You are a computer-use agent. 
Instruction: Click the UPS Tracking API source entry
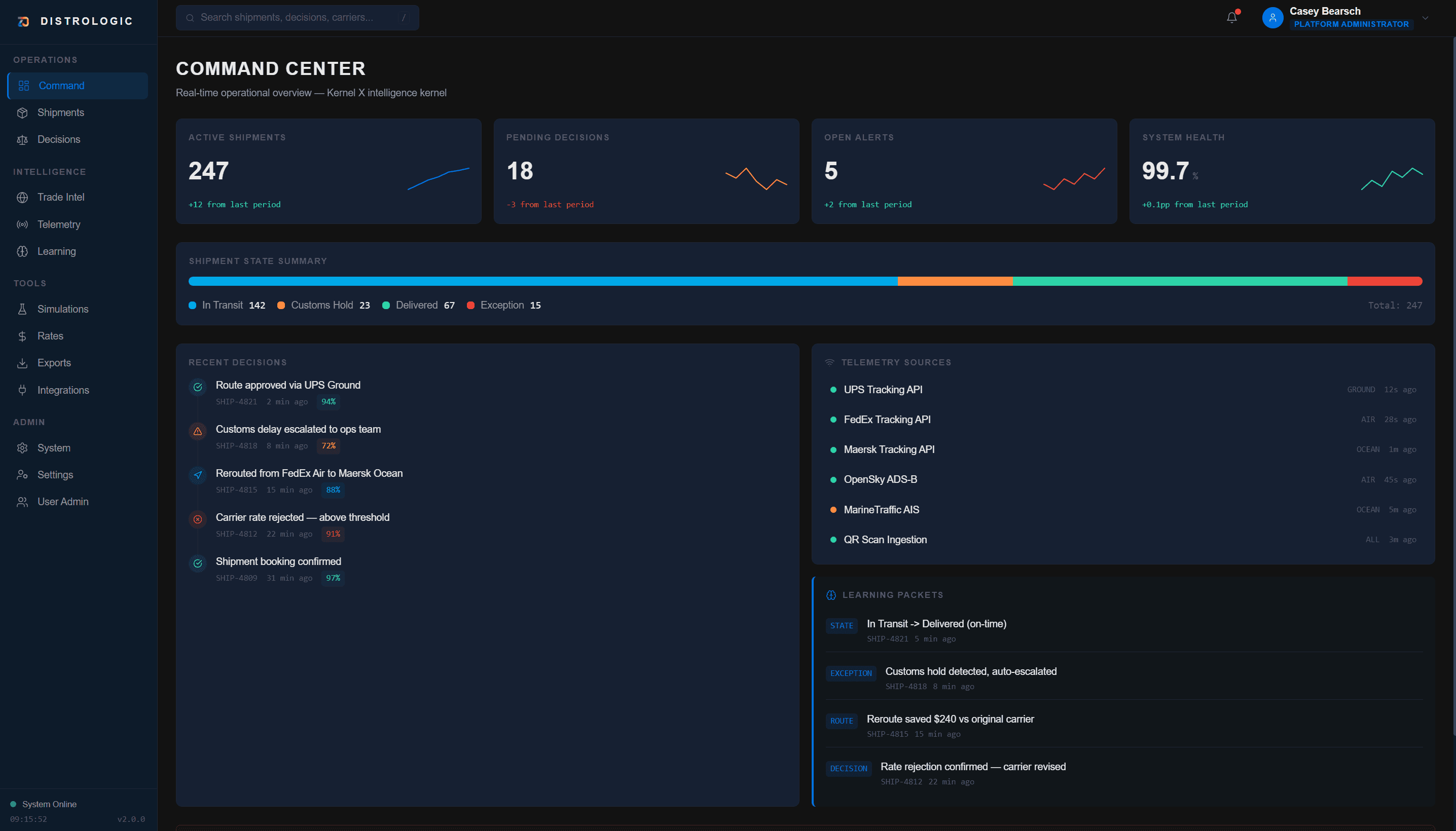click(x=883, y=389)
